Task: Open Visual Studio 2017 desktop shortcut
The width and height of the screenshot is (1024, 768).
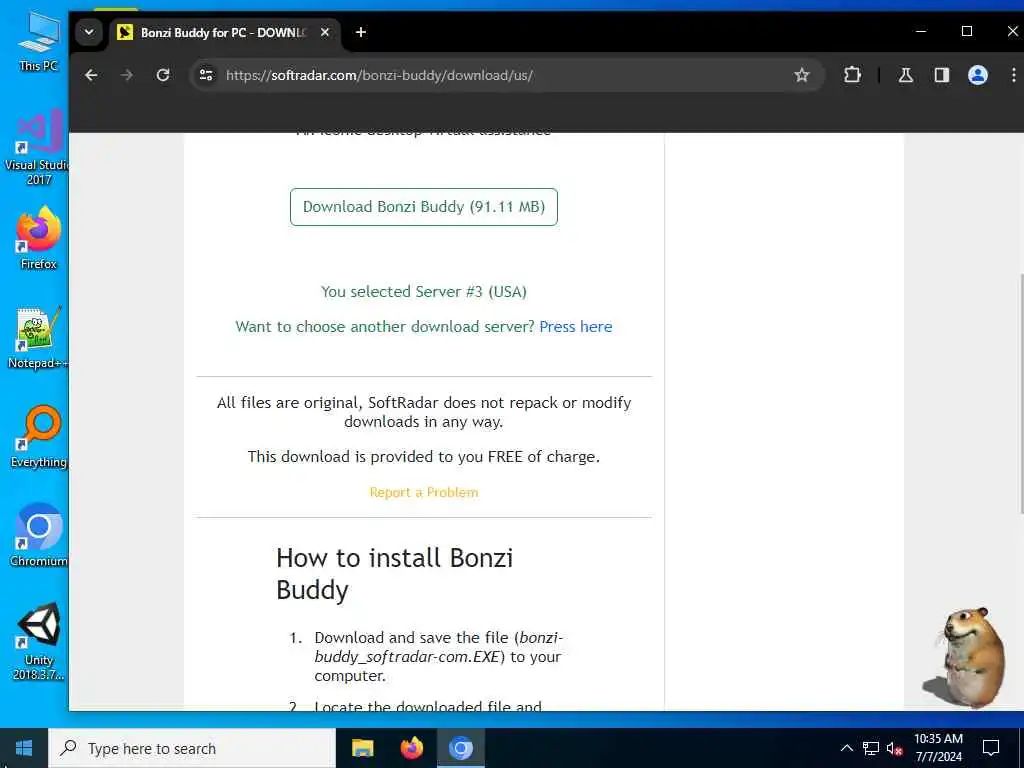Action: coord(38,148)
